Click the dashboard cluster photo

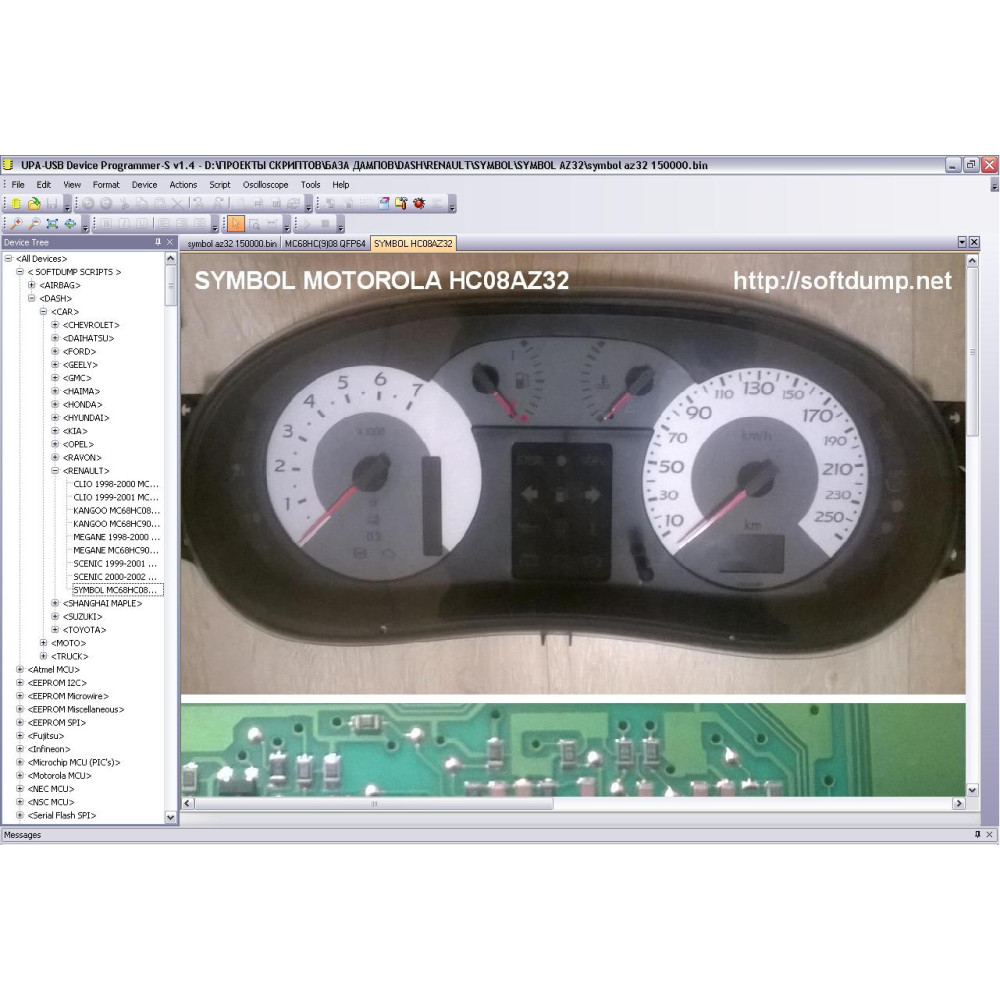(573, 473)
